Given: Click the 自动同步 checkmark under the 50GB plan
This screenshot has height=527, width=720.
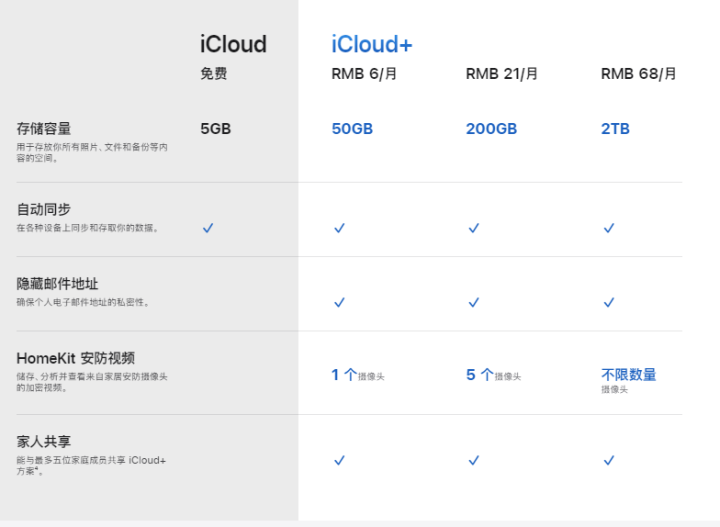Looking at the screenshot, I should [x=339, y=228].
